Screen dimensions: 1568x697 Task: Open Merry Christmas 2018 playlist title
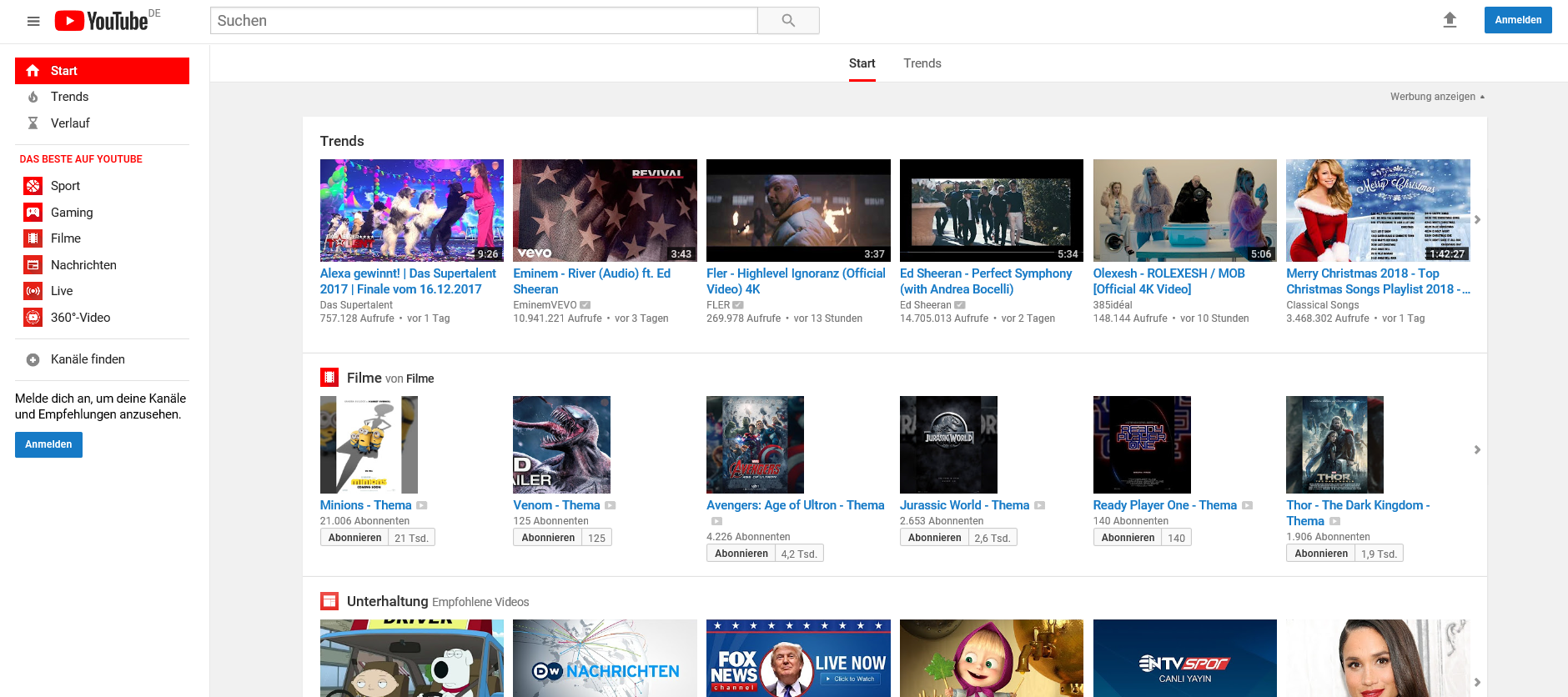coord(1378,281)
